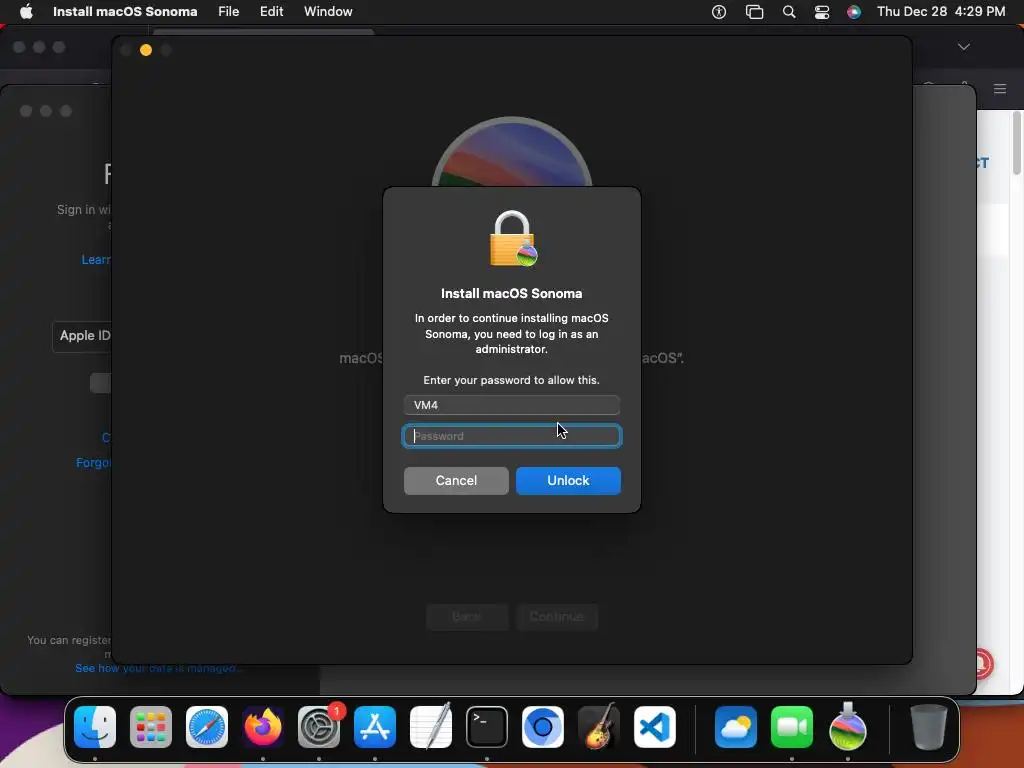The image size is (1024, 768).
Task: Open TextEdit from the Dock
Action: [431, 726]
